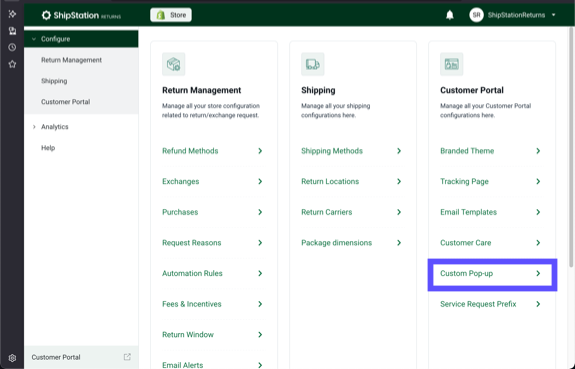The image size is (575, 369).
Task: Click the ShipStation Returns logo
Action: (x=81, y=15)
